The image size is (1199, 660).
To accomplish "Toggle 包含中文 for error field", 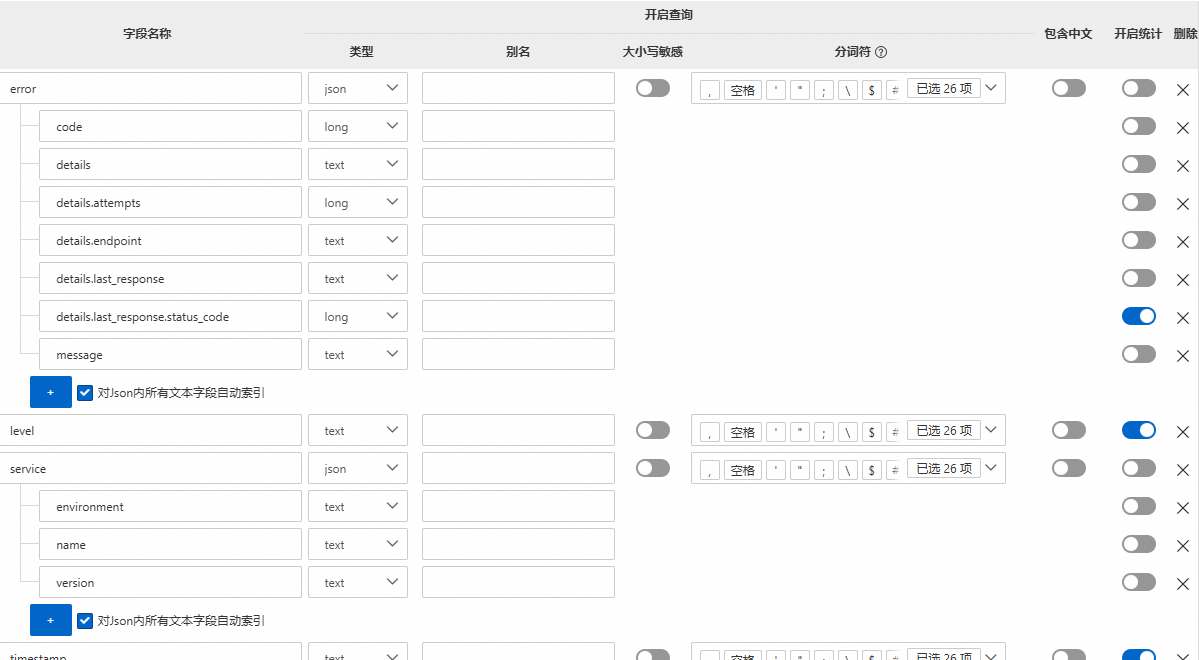I will click(x=1068, y=88).
